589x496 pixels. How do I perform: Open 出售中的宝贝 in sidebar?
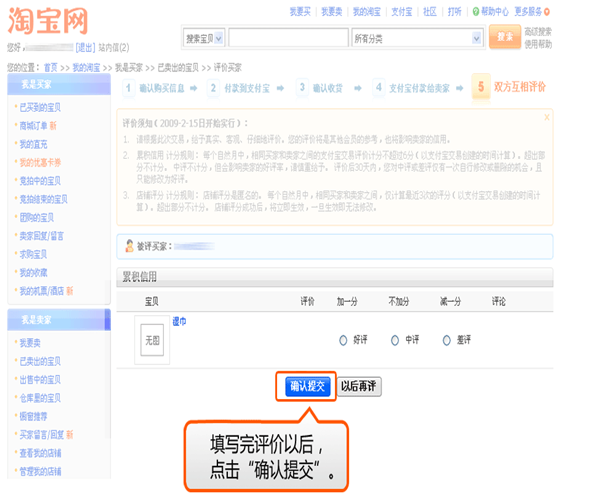[x=40, y=380]
